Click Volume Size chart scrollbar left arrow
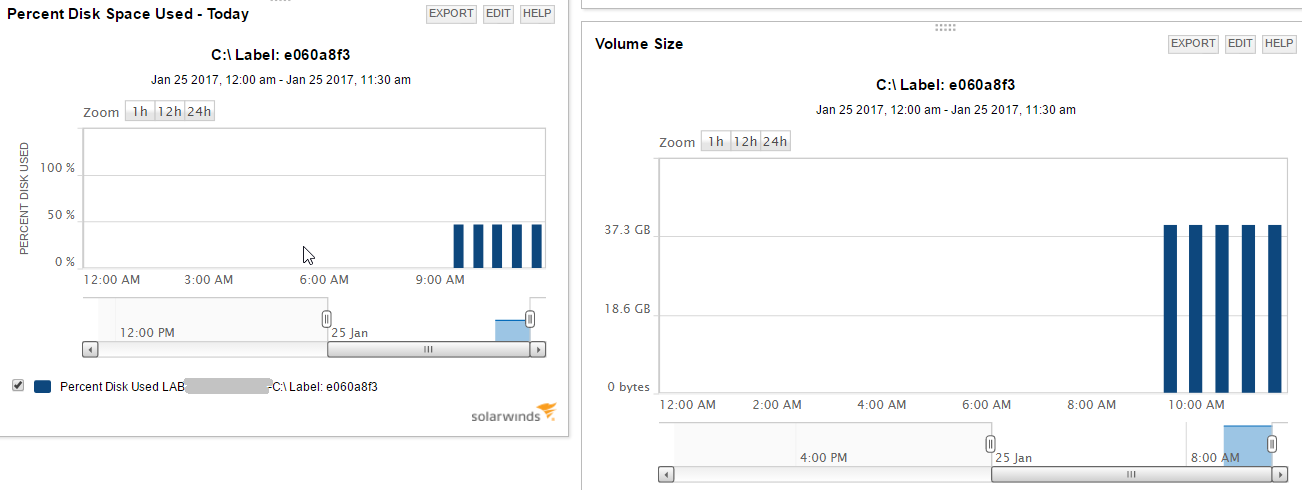 pos(666,475)
